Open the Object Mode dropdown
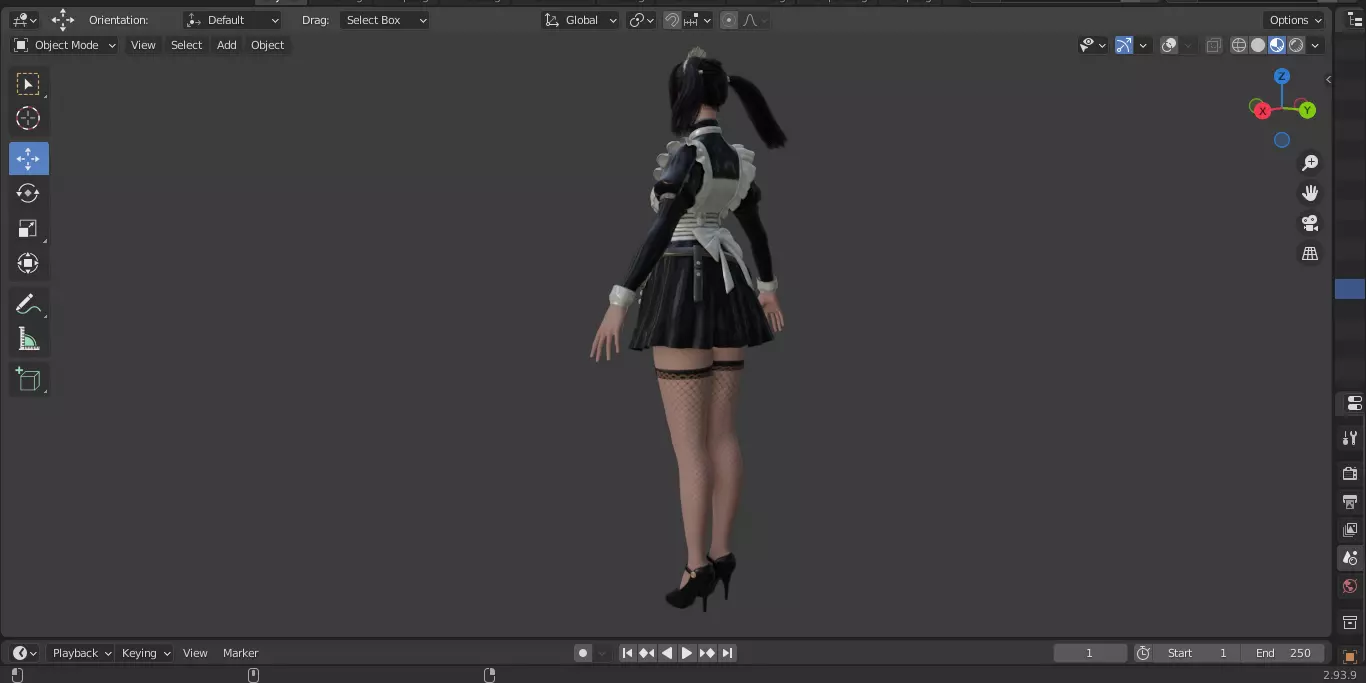Image resolution: width=1366 pixels, height=683 pixels. [64, 45]
